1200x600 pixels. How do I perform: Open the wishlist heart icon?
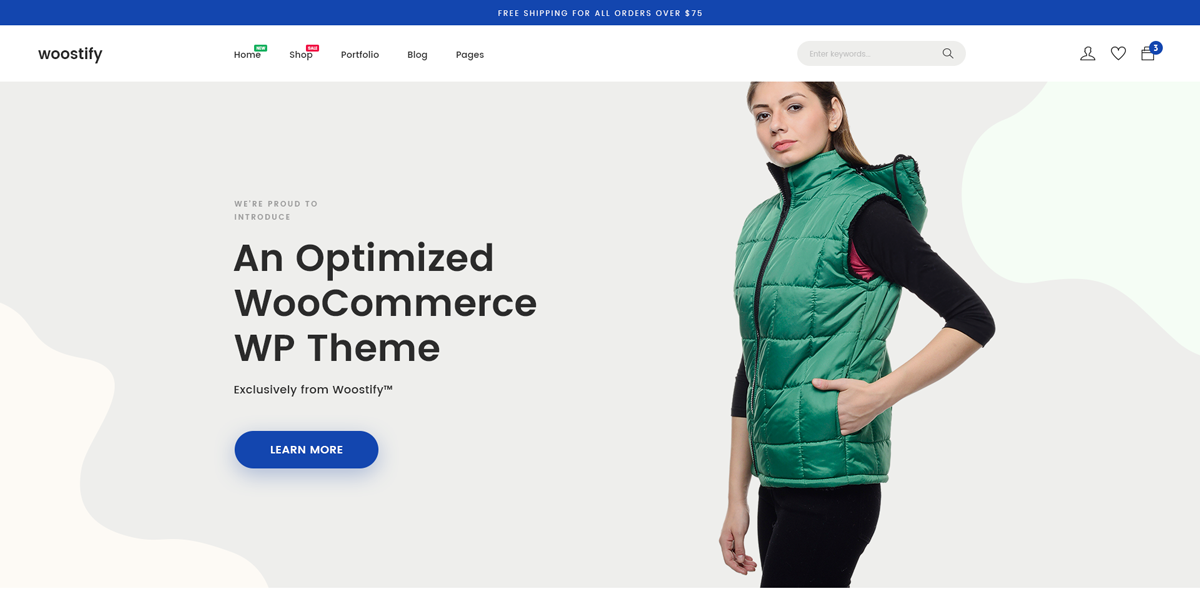pos(1118,54)
